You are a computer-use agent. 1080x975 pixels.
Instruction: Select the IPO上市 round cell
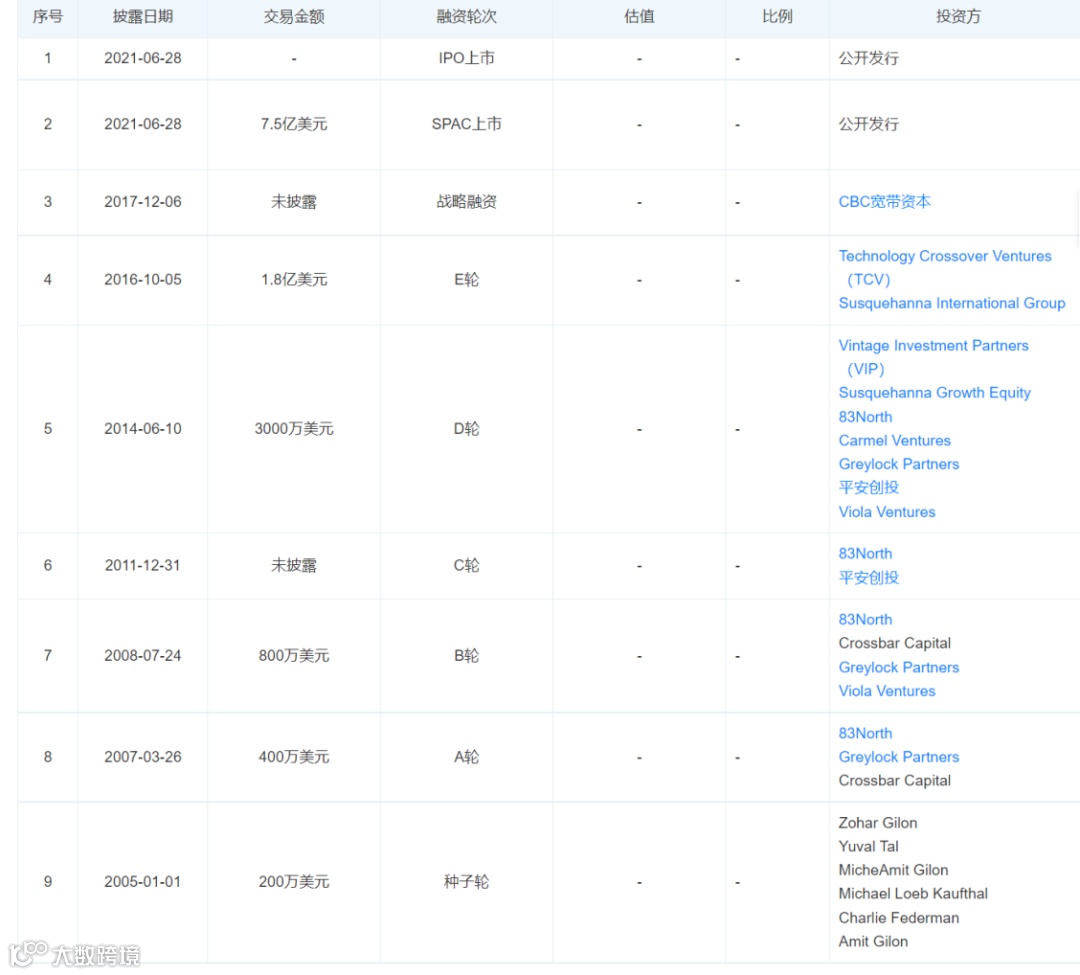coord(466,59)
